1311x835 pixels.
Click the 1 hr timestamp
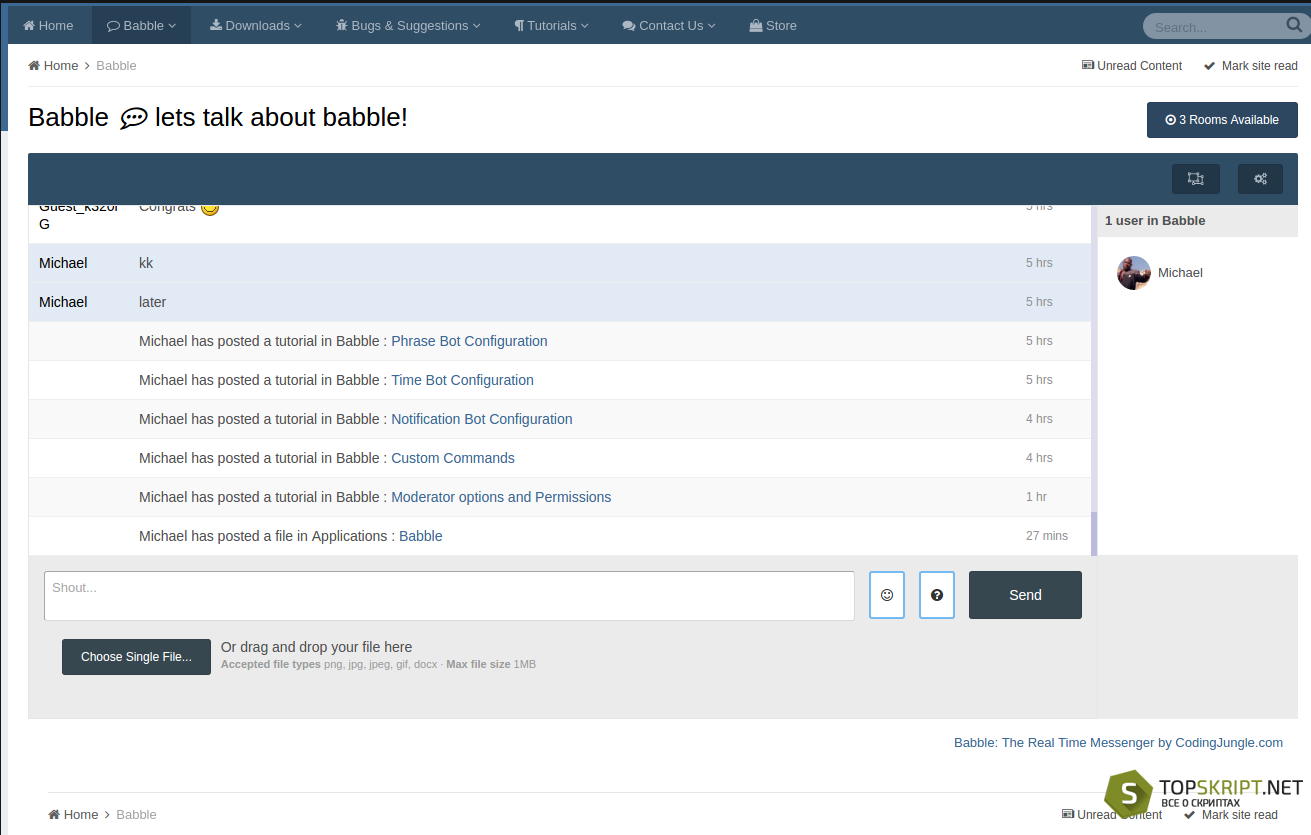[1037, 497]
